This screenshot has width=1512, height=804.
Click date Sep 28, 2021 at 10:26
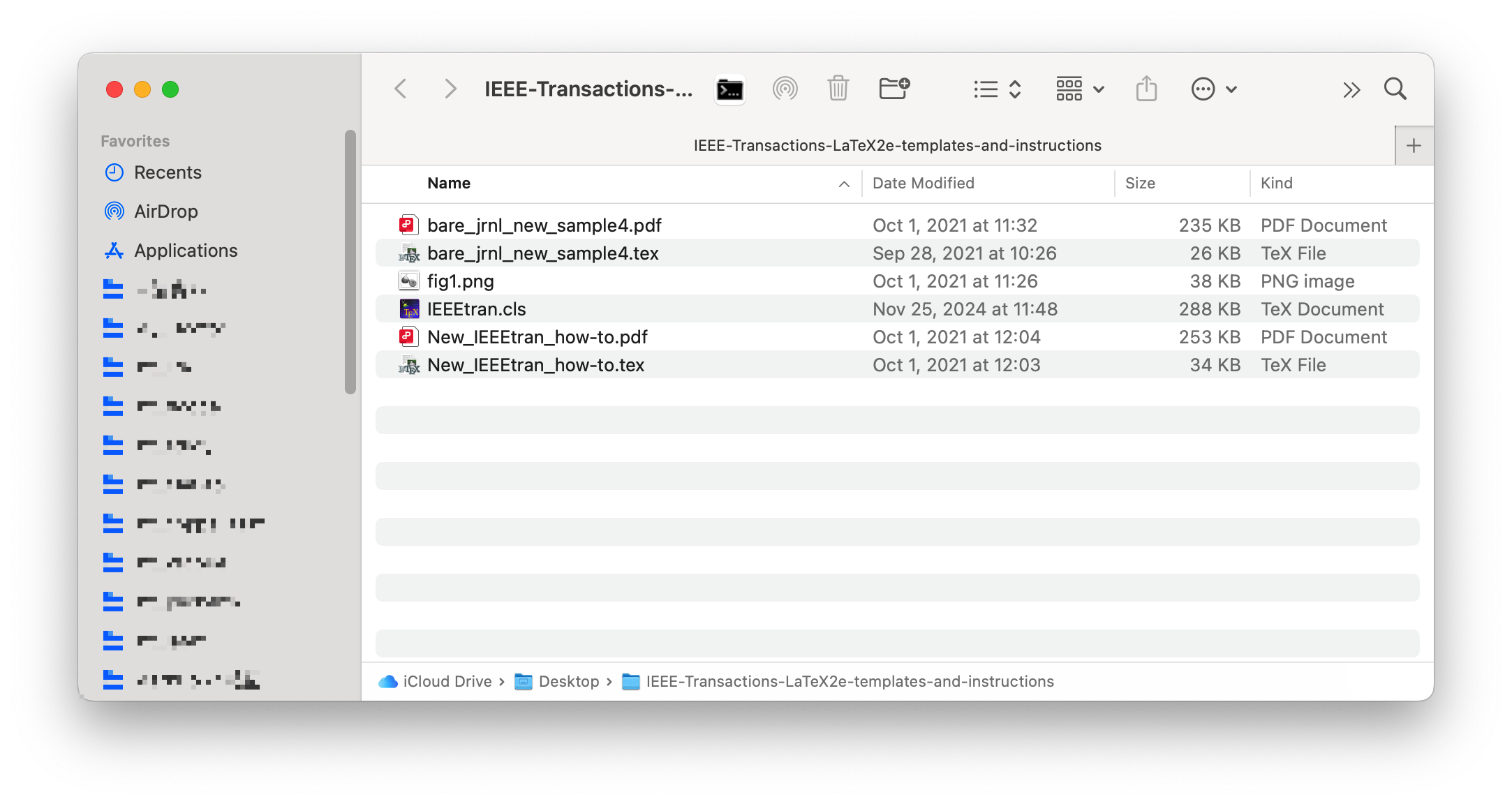964,253
